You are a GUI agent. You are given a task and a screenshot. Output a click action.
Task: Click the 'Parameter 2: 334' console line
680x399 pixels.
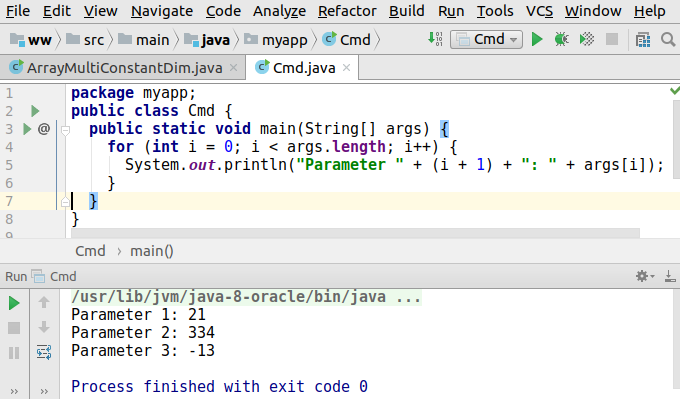[x=143, y=333]
